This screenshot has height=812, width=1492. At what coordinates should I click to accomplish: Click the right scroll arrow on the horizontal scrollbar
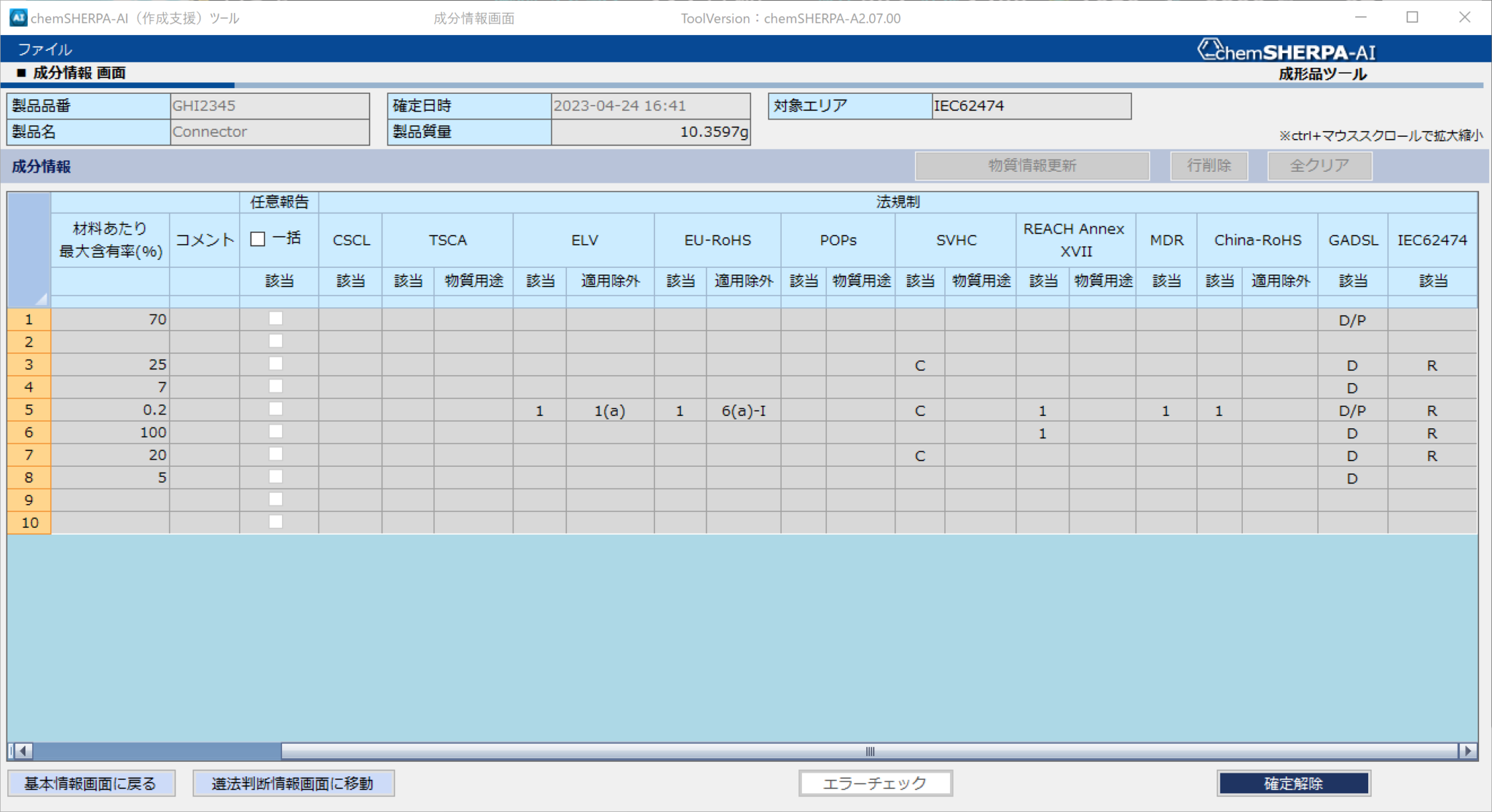1467,751
